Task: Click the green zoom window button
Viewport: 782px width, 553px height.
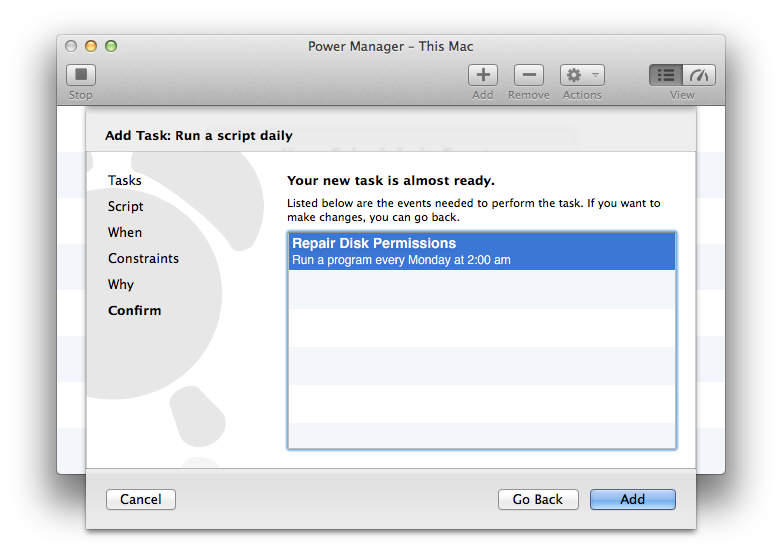Action: [111, 46]
